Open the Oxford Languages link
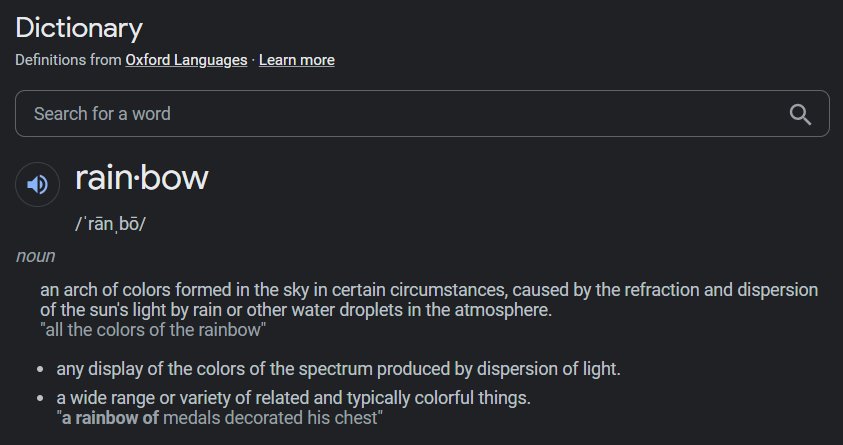 coord(186,60)
